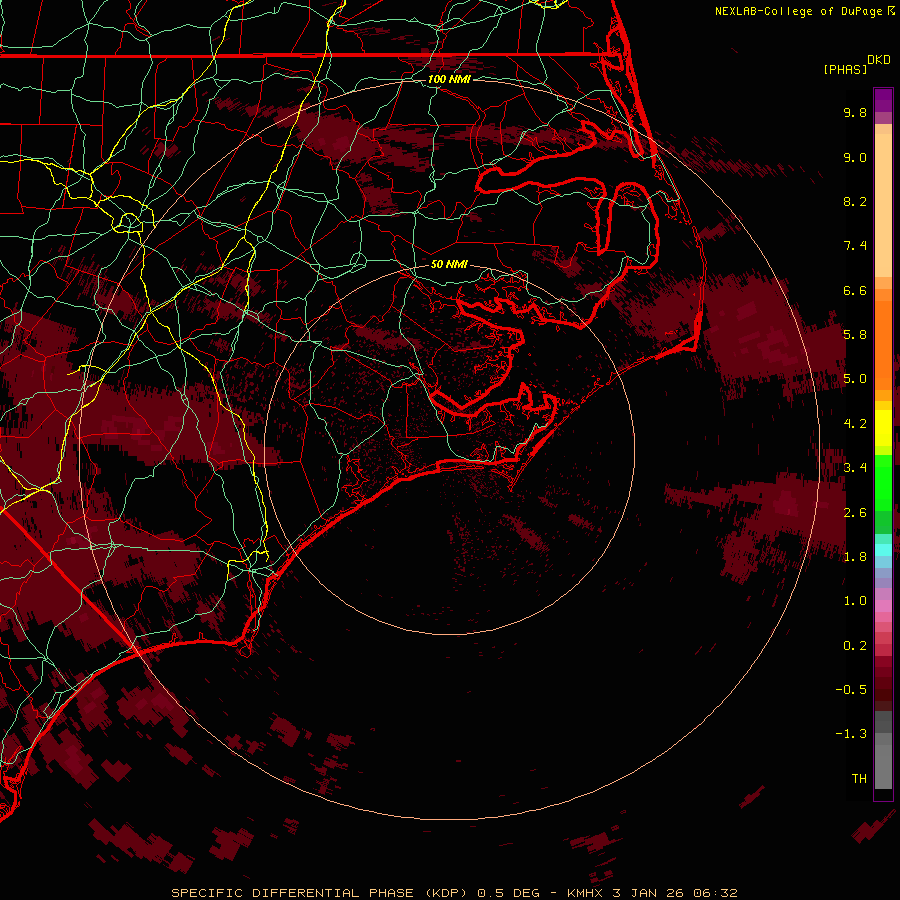Select the 5.0 scale value
Screen dimensions: 900x900
(855, 379)
